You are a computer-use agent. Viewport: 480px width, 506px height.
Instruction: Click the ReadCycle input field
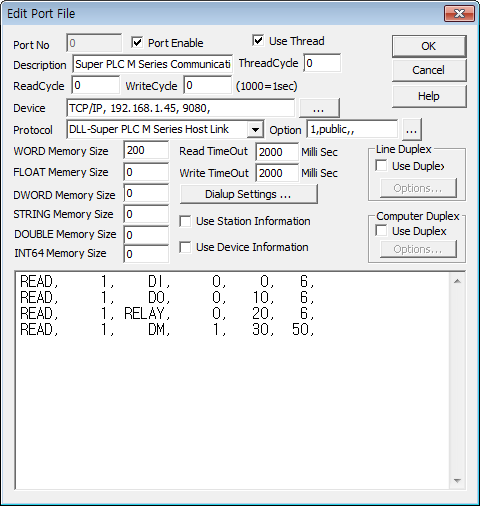pos(95,85)
